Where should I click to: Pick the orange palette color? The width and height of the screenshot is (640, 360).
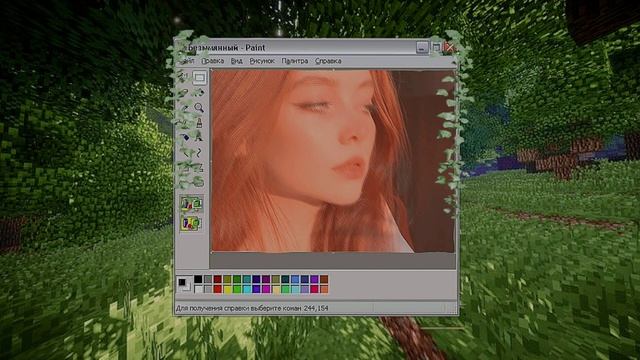(324, 289)
